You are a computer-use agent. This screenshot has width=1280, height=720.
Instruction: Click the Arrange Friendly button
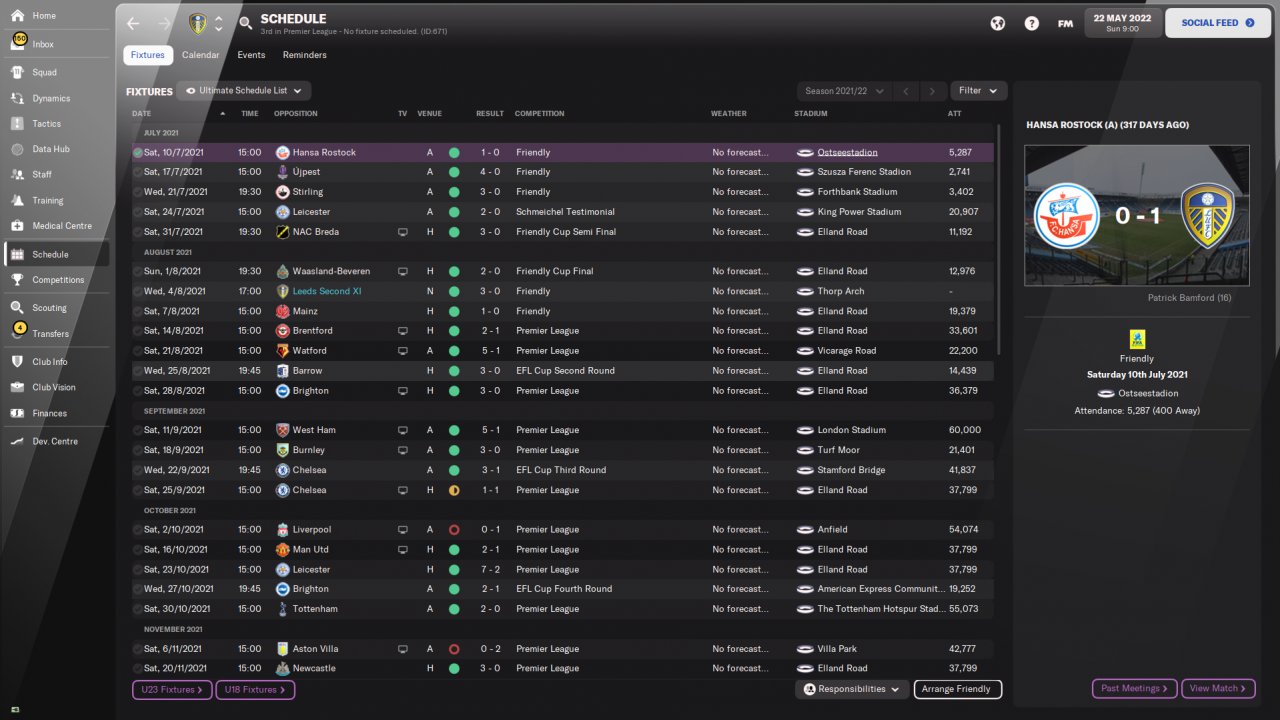(957, 689)
